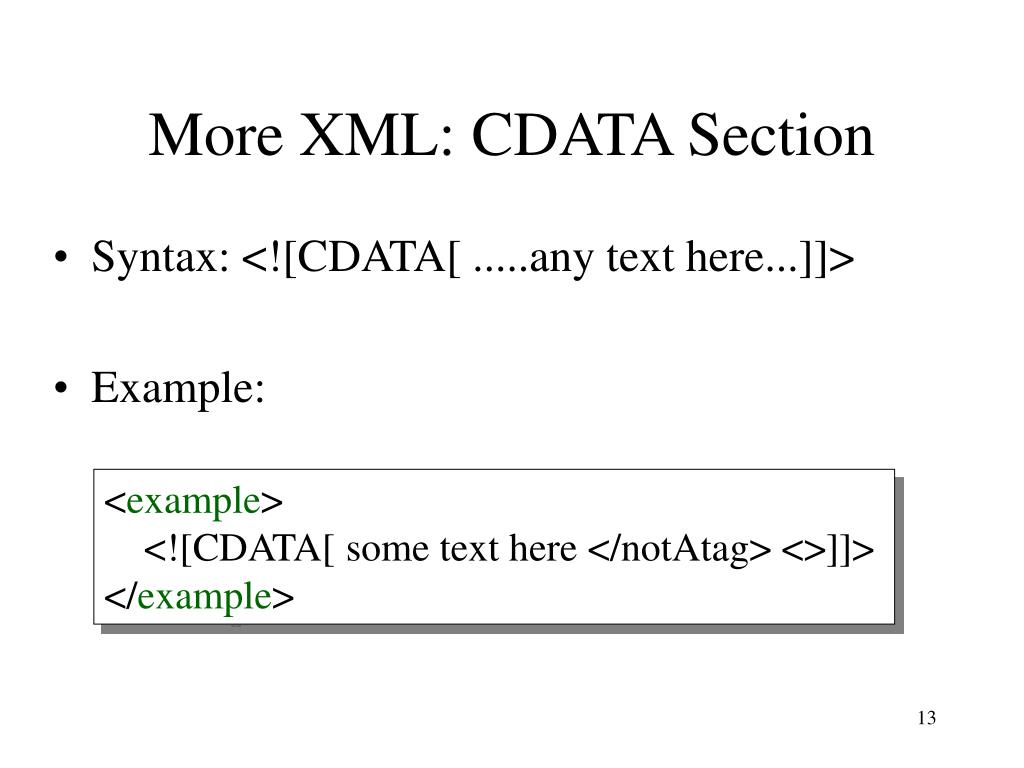The width and height of the screenshot is (1024, 768).
Task: Click the slide number 13
Action: 927,718
